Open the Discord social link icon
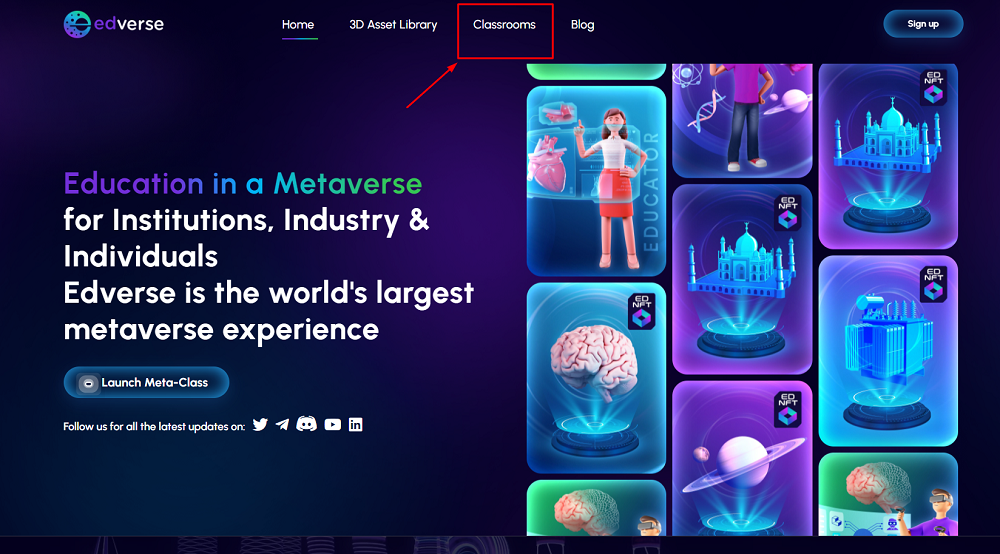Screen dimensions: 1000x554 [307, 424]
